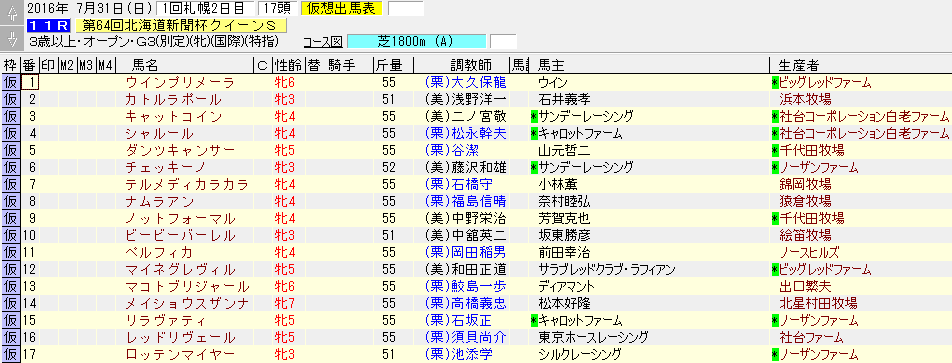Select horse name ペルフィカ
This screenshot has height=363, width=952.
(159, 253)
